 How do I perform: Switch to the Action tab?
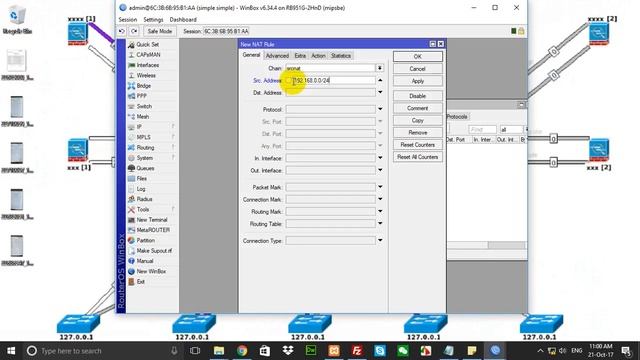[x=318, y=56]
